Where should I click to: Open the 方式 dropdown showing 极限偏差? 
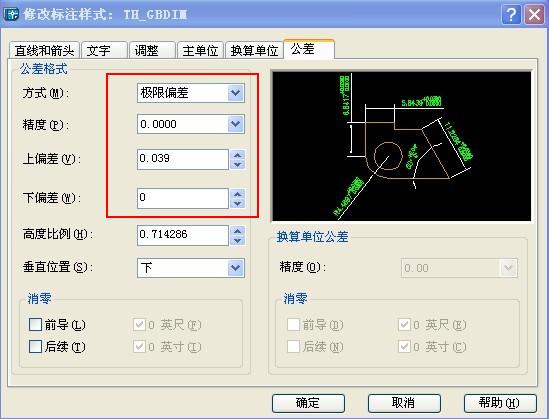pyautogui.click(x=191, y=93)
